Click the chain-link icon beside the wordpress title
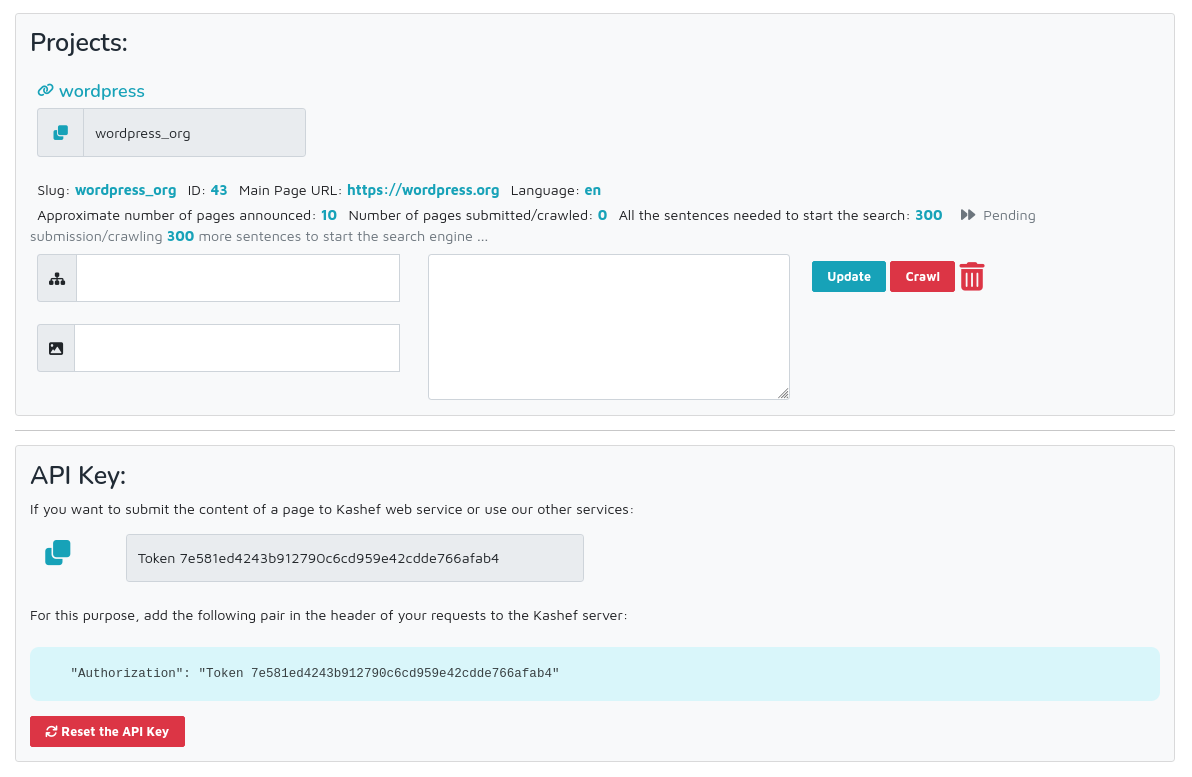Image resolution: width=1192 pixels, height=777 pixels. point(46,90)
